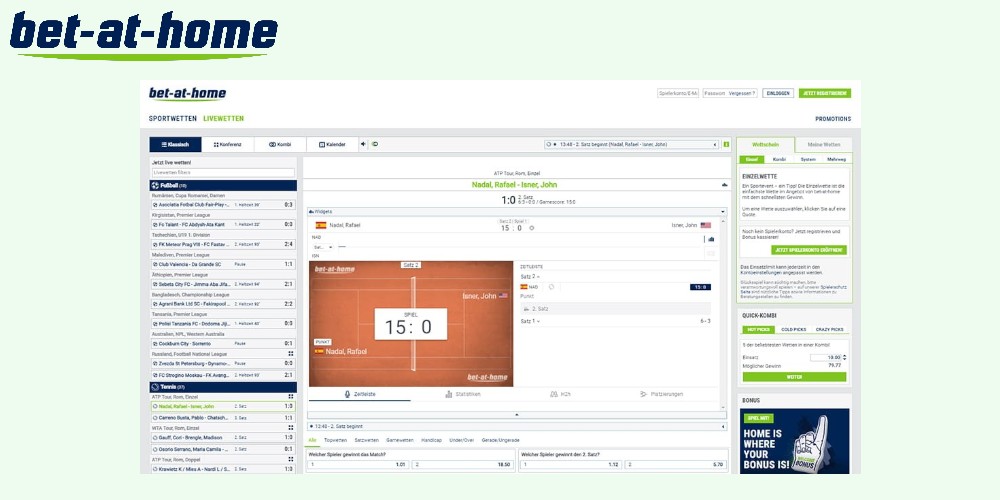The image size is (1000, 500).
Task: Click the tennis icon beside Carreno Busta, Pablo
Action: pos(155,418)
